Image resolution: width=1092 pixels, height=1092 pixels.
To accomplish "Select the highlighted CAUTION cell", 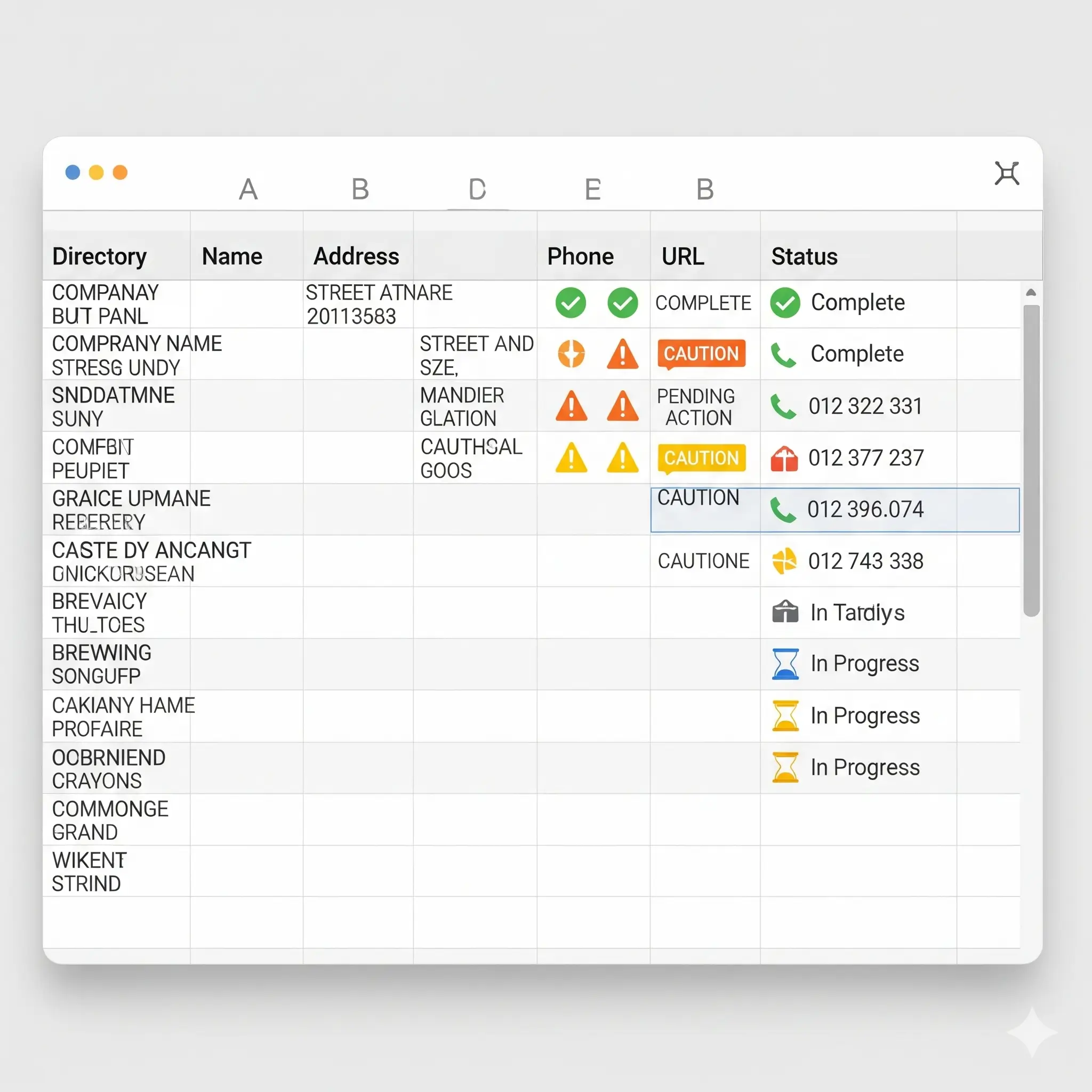I will tap(705, 510).
